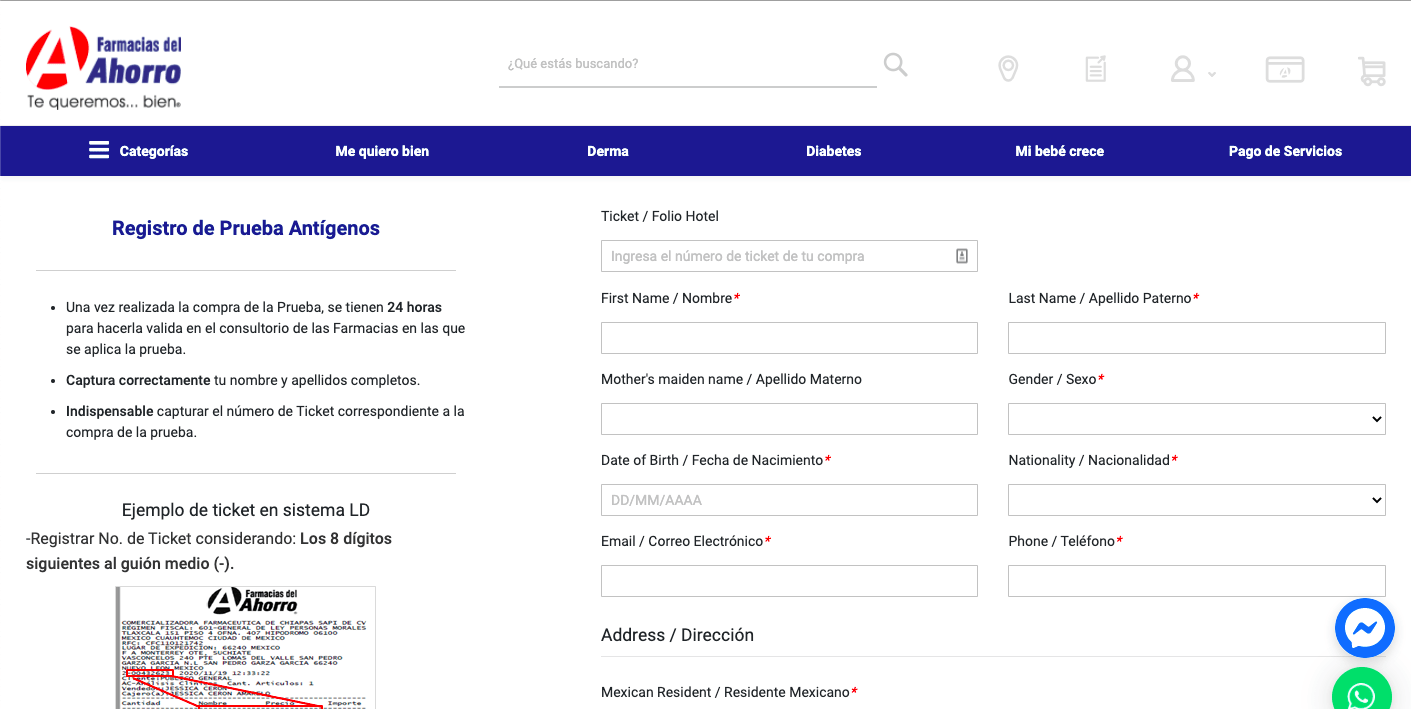Screen dimensions: 1411x709
Task: Click the Address / Dirección heading
Action: point(677,635)
